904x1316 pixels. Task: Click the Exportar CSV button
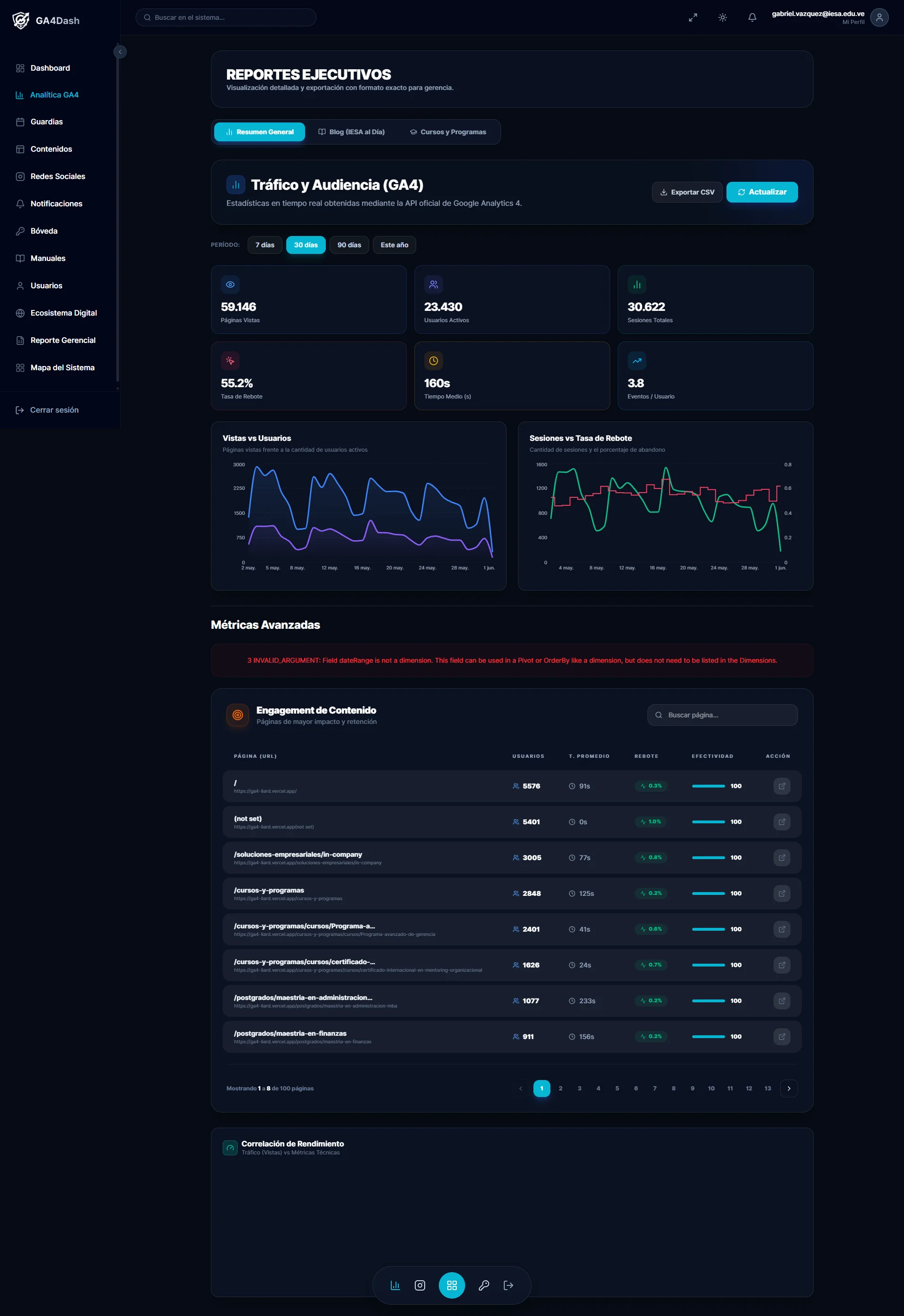[686, 192]
